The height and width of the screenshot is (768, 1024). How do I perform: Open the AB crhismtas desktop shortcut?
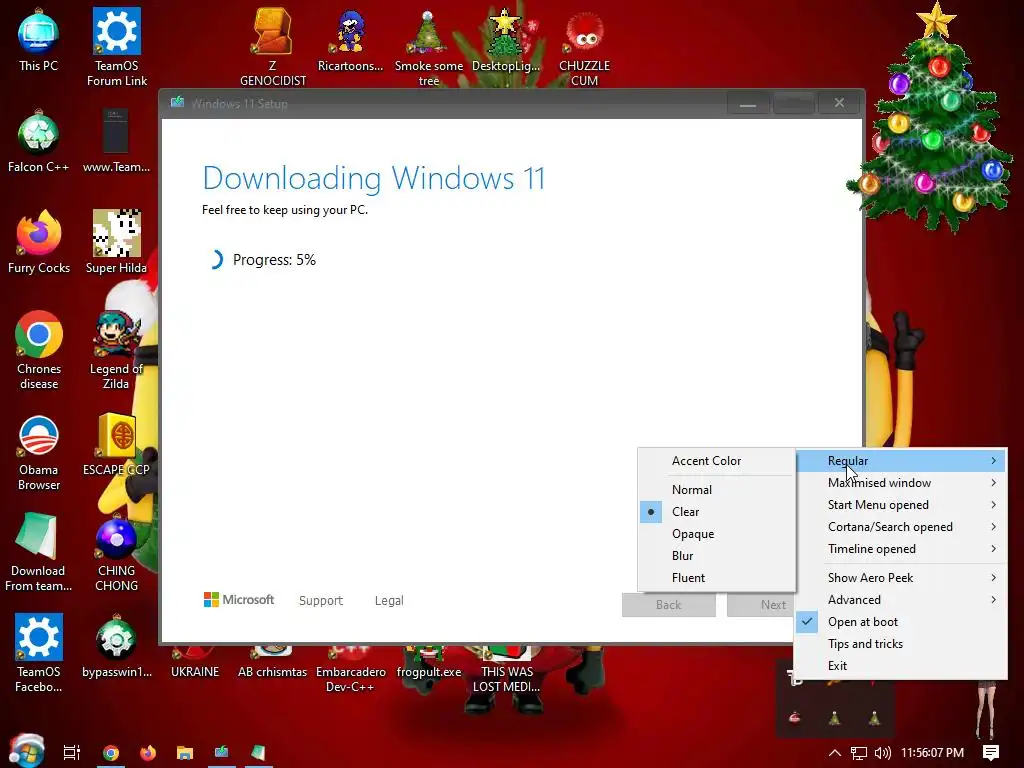[272, 663]
